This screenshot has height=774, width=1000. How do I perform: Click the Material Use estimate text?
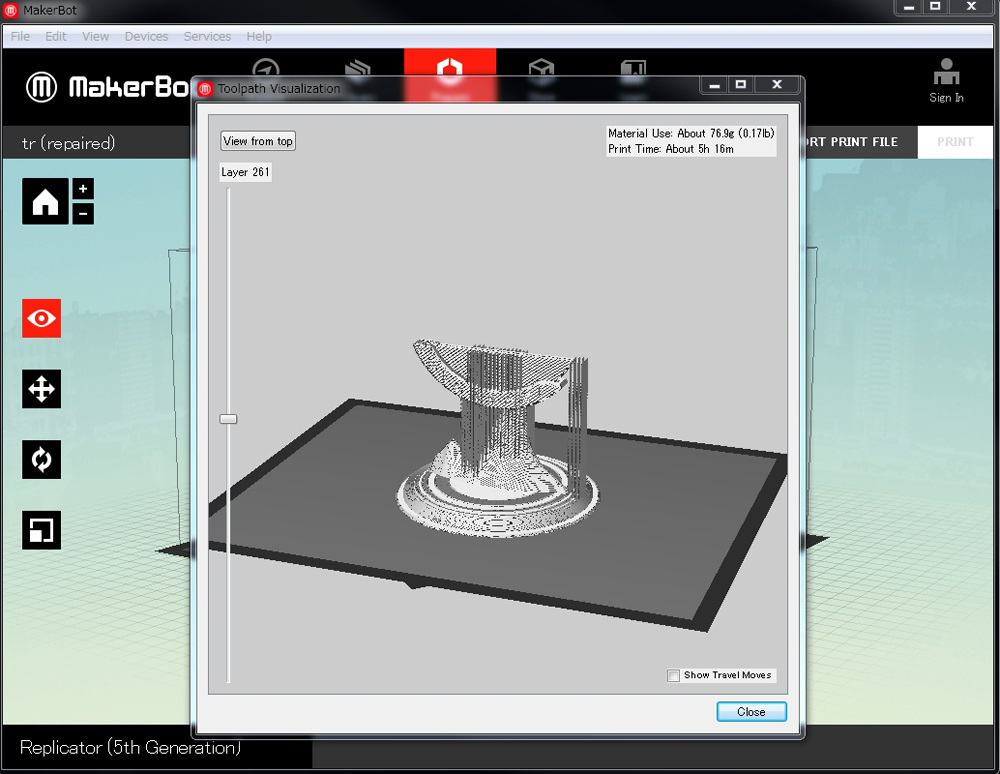click(691, 133)
